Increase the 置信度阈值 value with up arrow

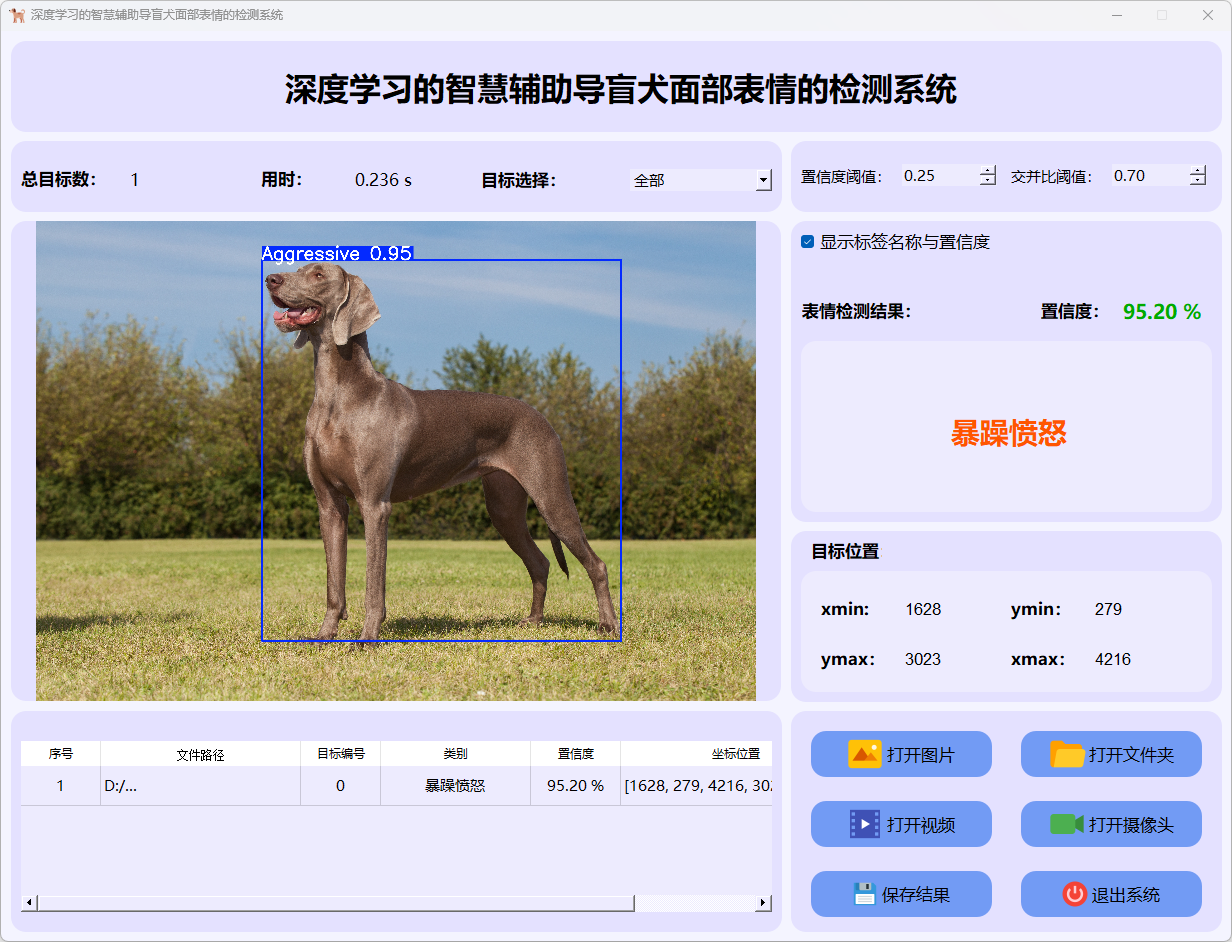pos(988,170)
